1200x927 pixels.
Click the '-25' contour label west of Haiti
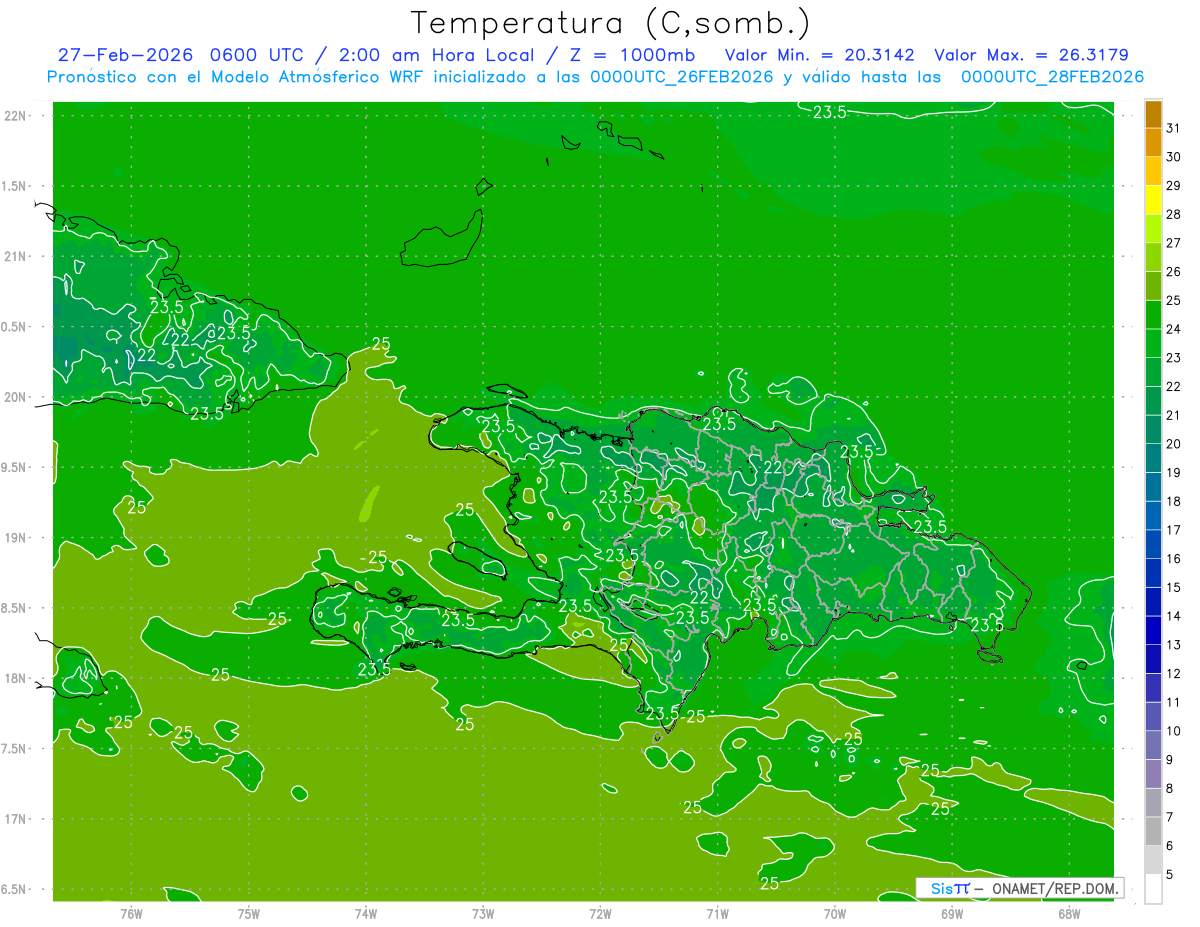click(x=373, y=557)
